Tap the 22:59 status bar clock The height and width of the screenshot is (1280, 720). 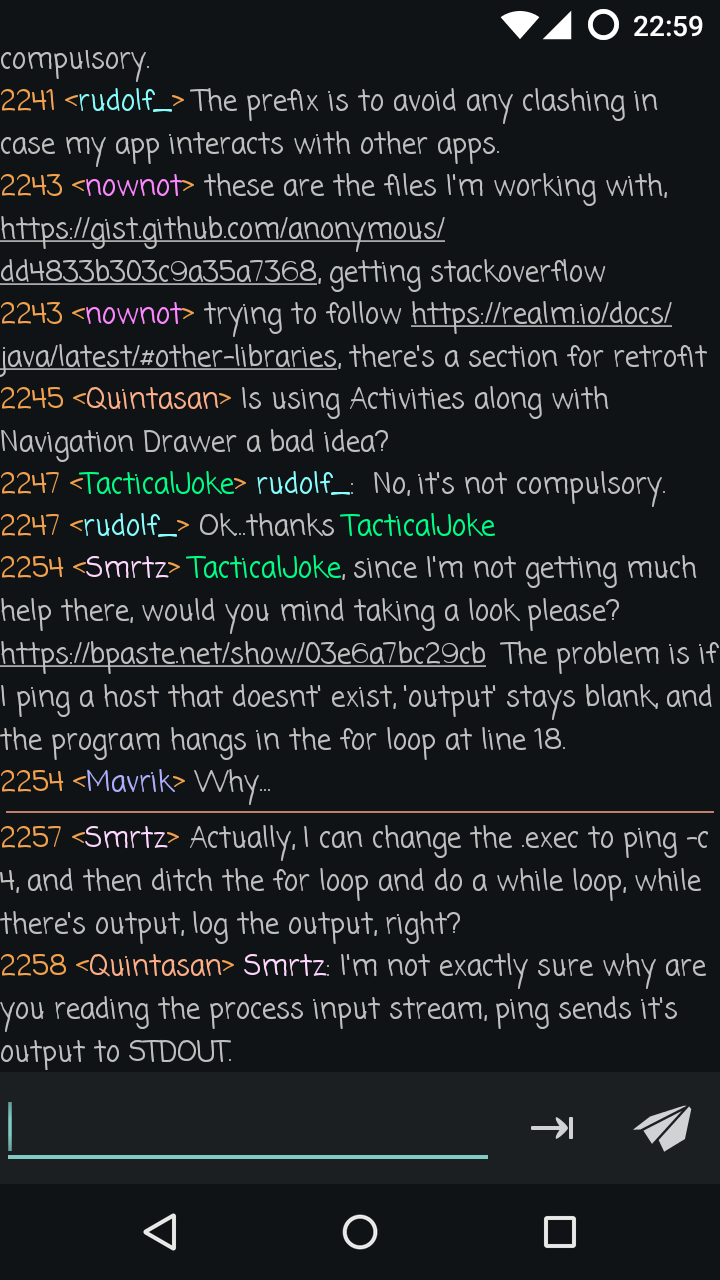[x=668, y=26]
